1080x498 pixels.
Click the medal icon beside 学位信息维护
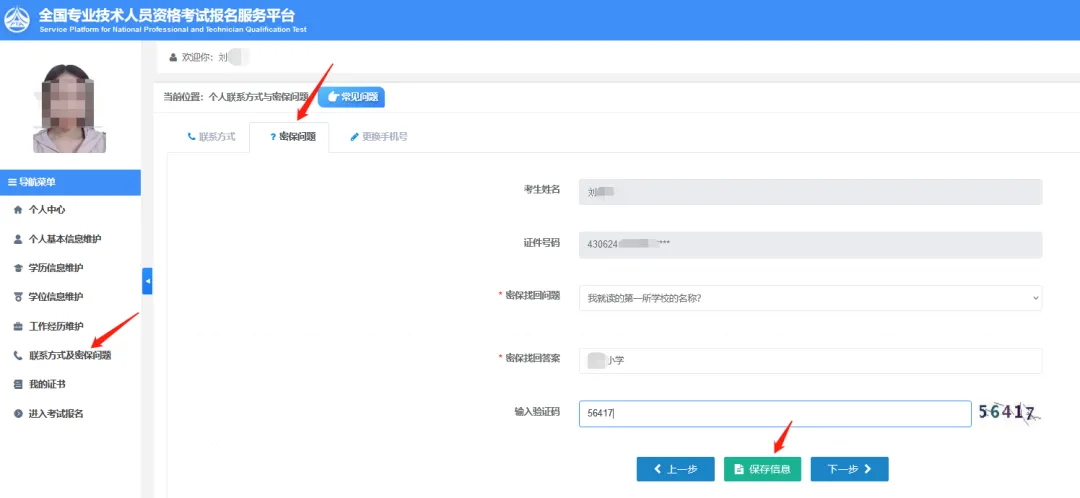[x=18, y=297]
